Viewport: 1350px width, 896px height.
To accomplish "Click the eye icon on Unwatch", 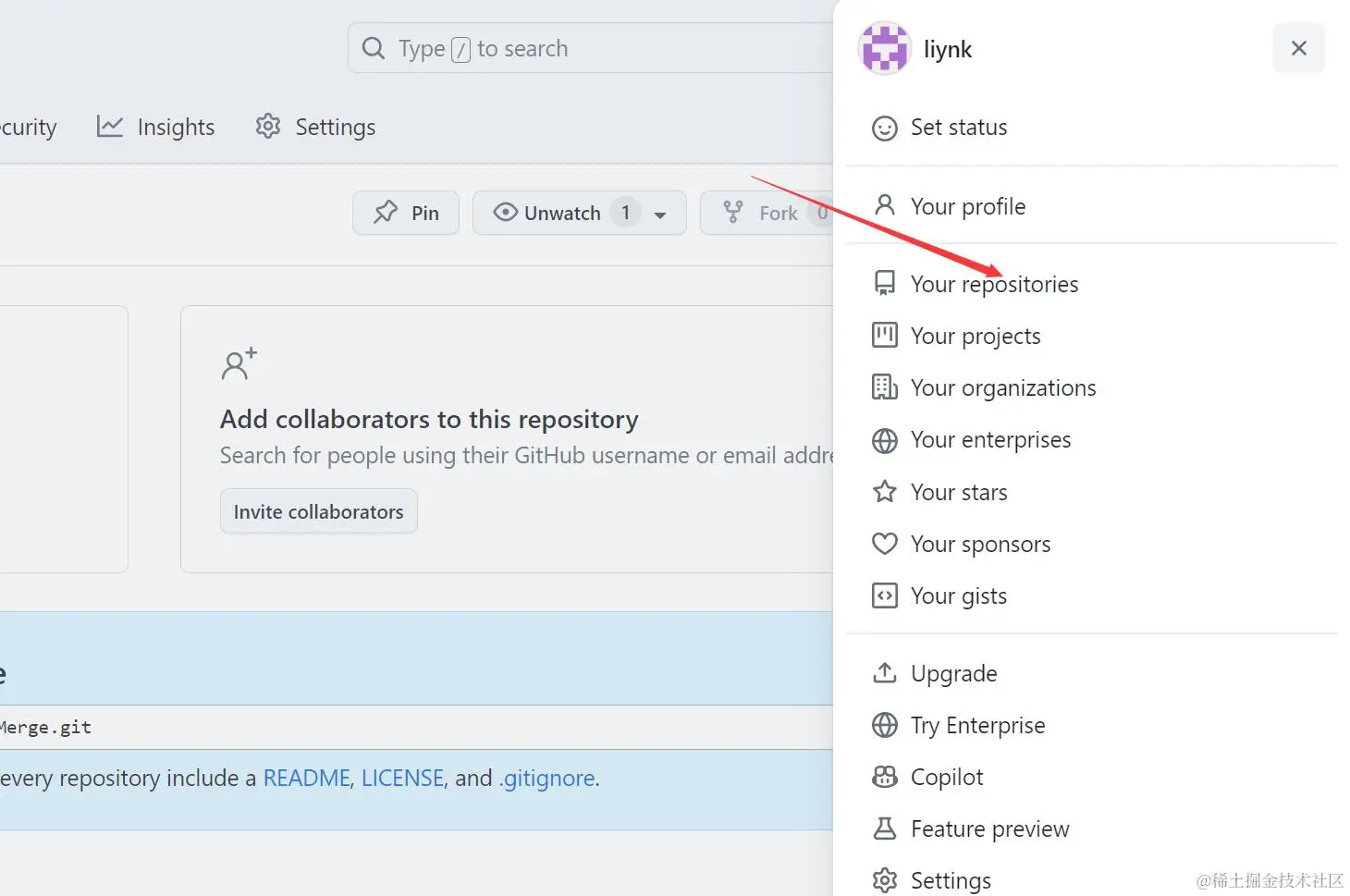I will pyautogui.click(x=505, y=212).
